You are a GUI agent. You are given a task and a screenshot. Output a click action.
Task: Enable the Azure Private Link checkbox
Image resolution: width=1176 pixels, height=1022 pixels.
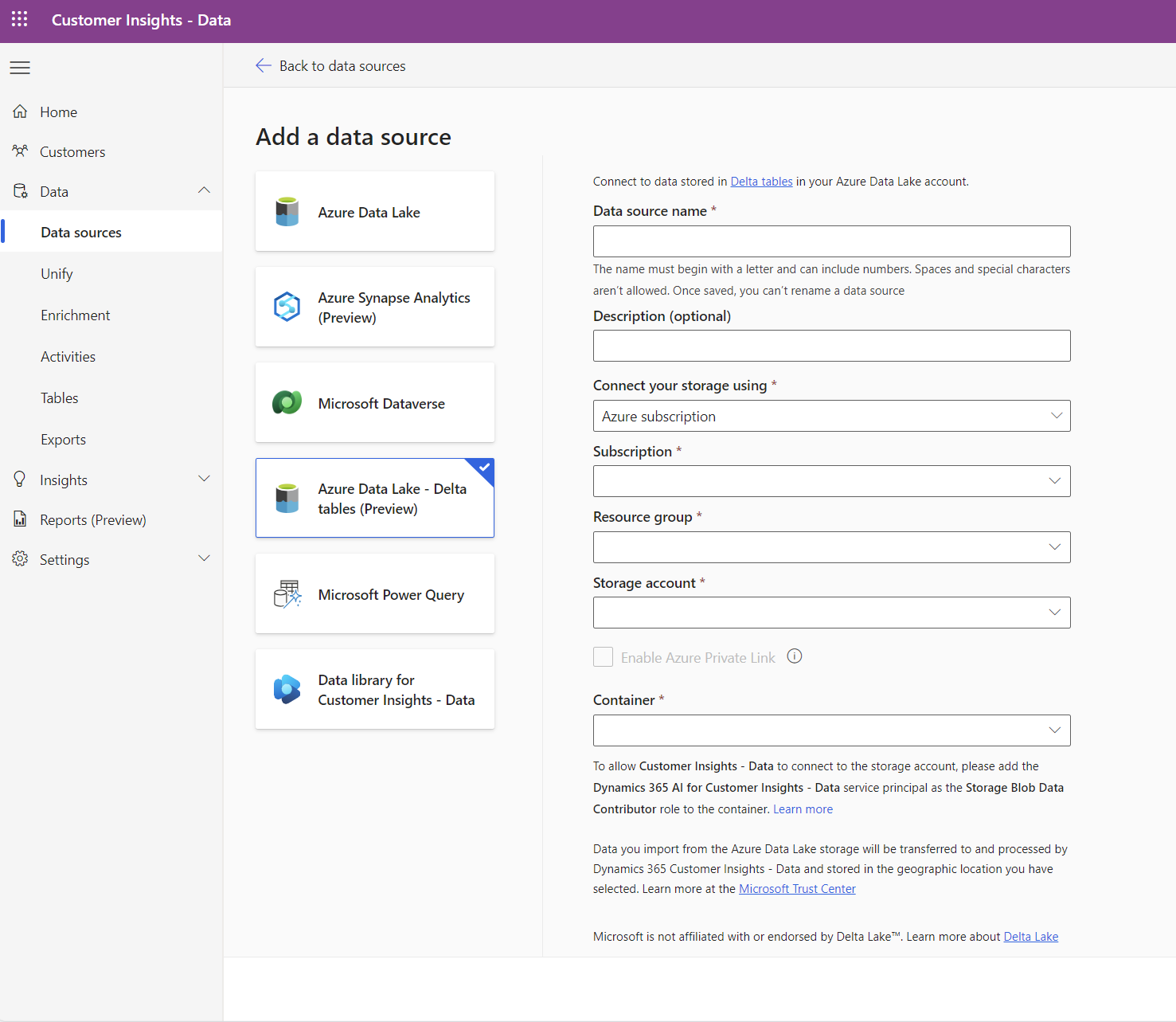click(x=604, y=657)
